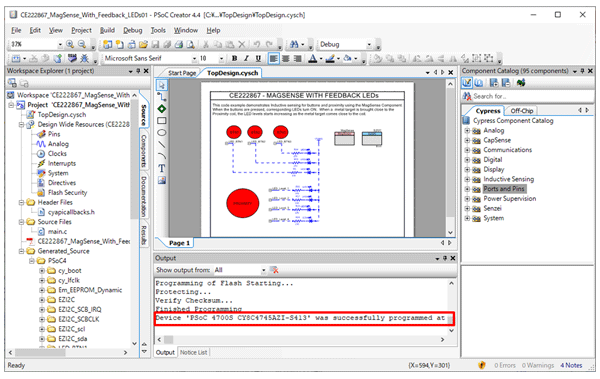Click the green Find Code Example icon in catalog
The image size is (600, 379).
tap(521, 83)
